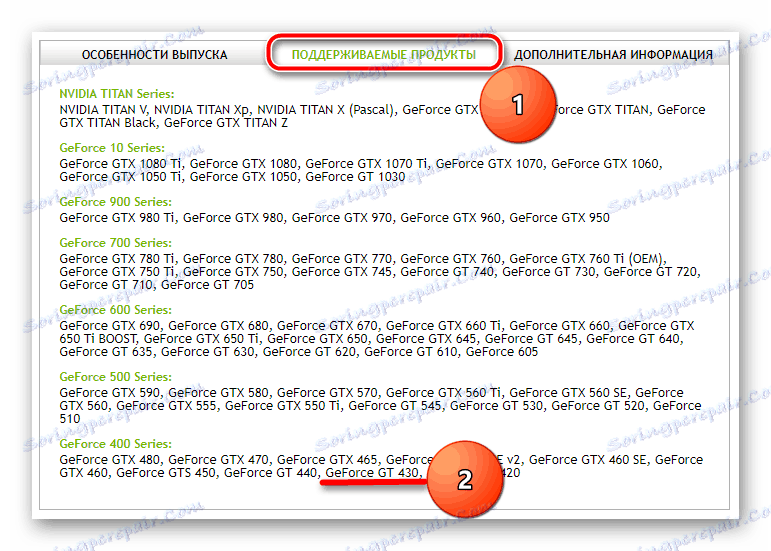
Task: Open the ДОПОЛНИТЕЛЬНАЯ ИНФОРМАЦИЯ tab
Action: 613,55
